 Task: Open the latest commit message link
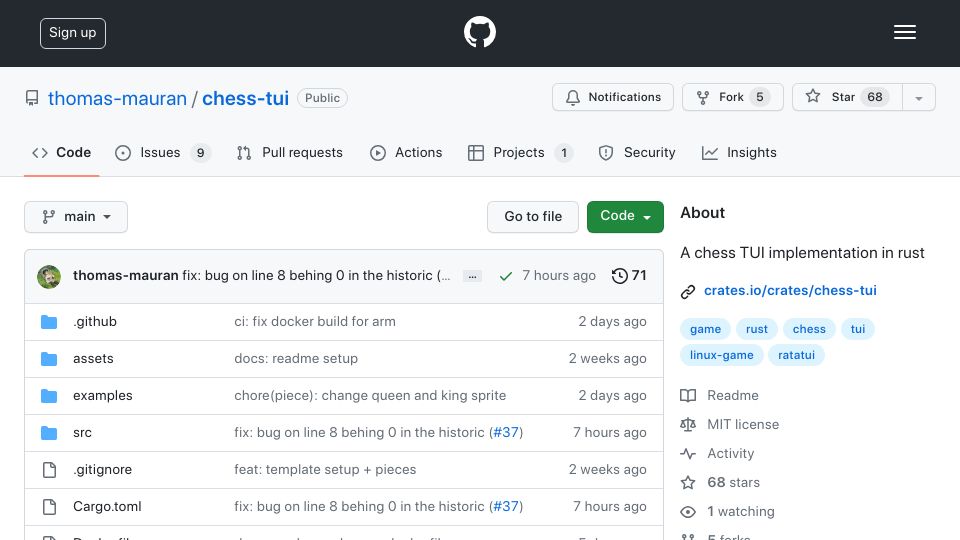click(316, 276)
